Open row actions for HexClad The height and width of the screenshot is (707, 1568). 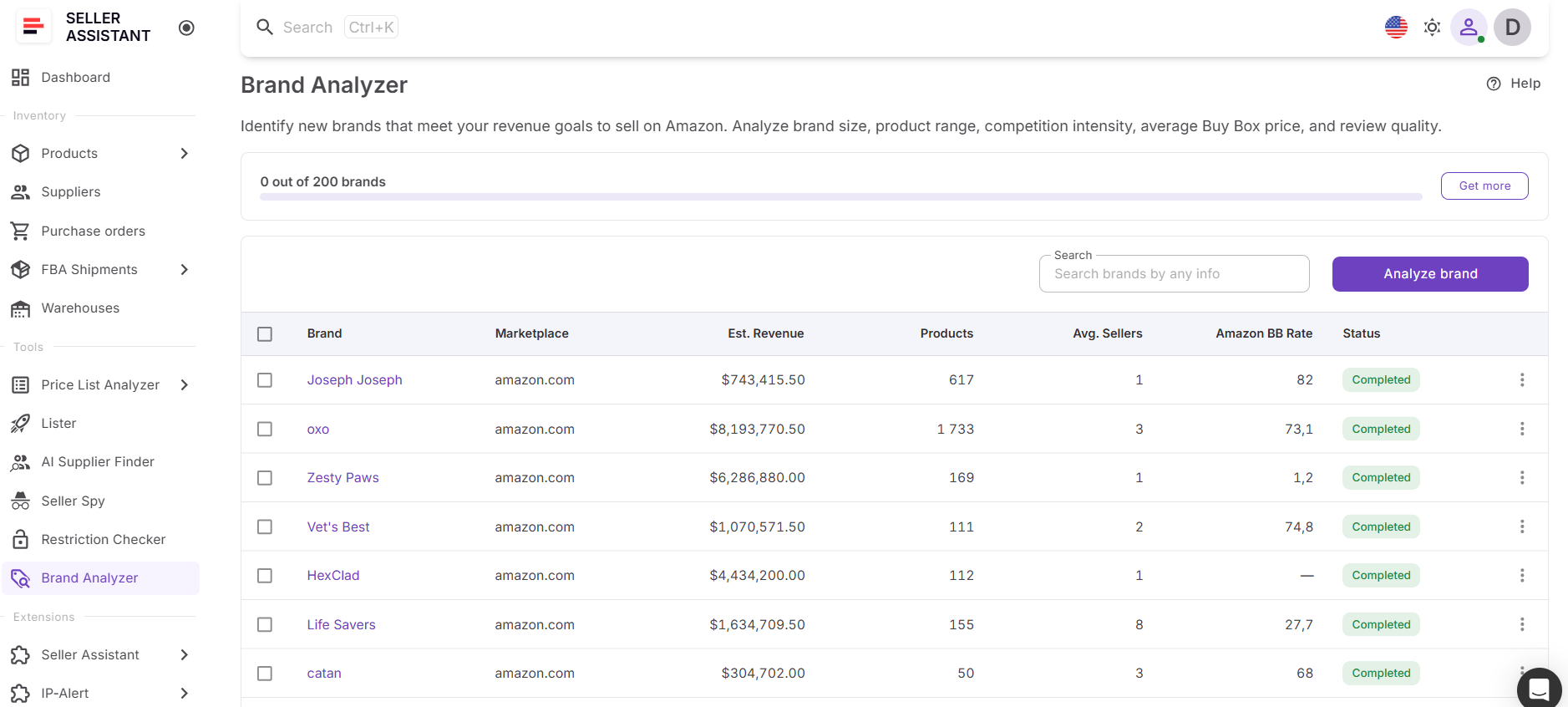[1522, 576]
